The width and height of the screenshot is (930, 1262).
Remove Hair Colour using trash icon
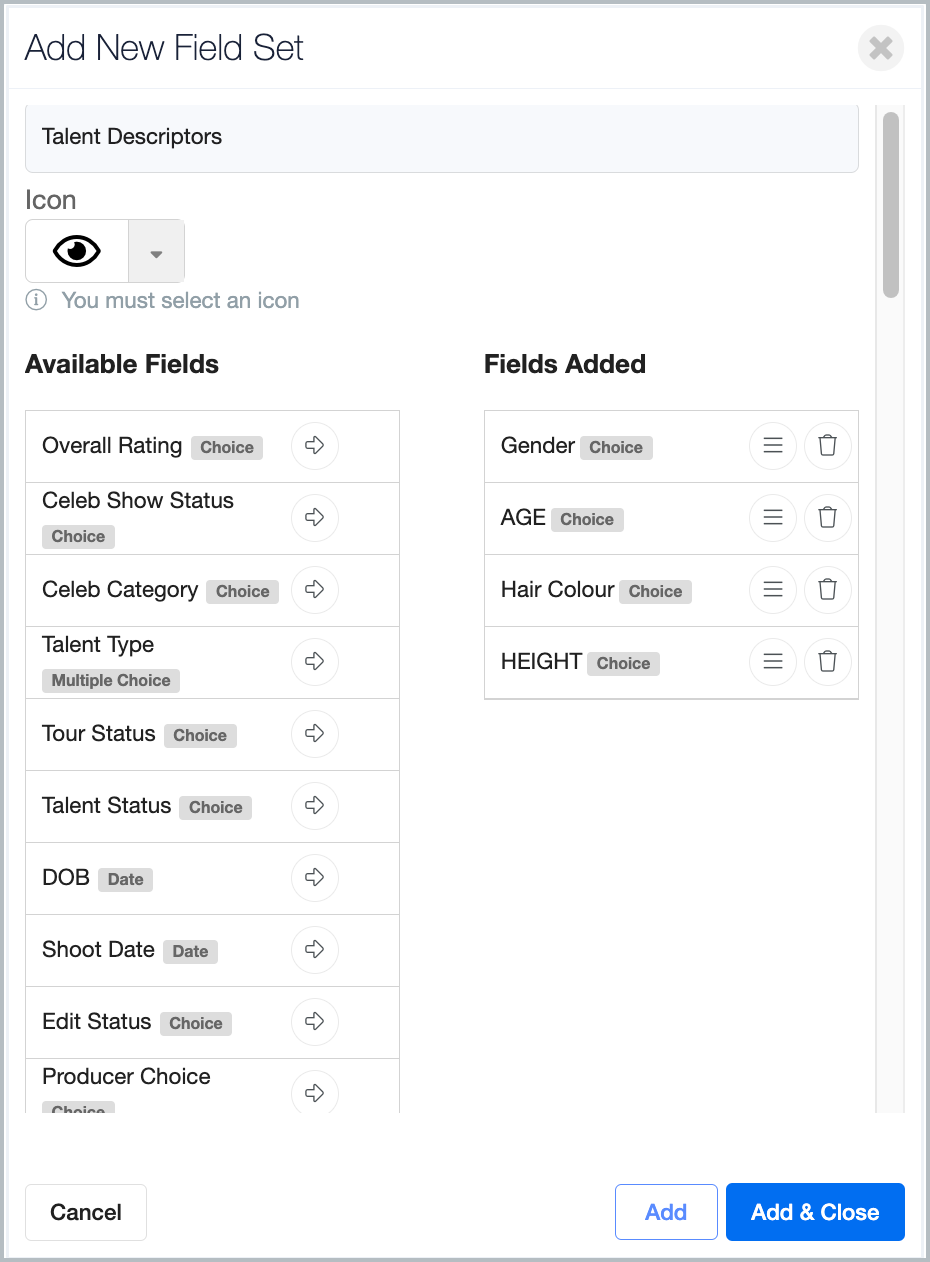pos(827,589)
